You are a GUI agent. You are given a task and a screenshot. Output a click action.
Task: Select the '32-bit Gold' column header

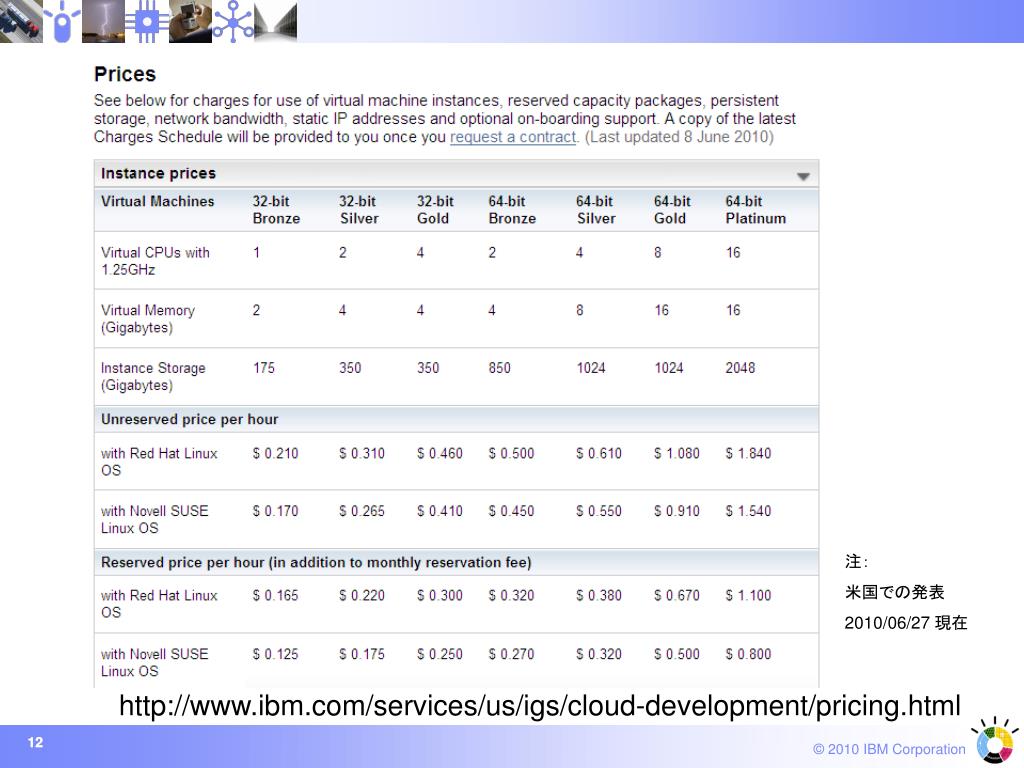point(435,210)
